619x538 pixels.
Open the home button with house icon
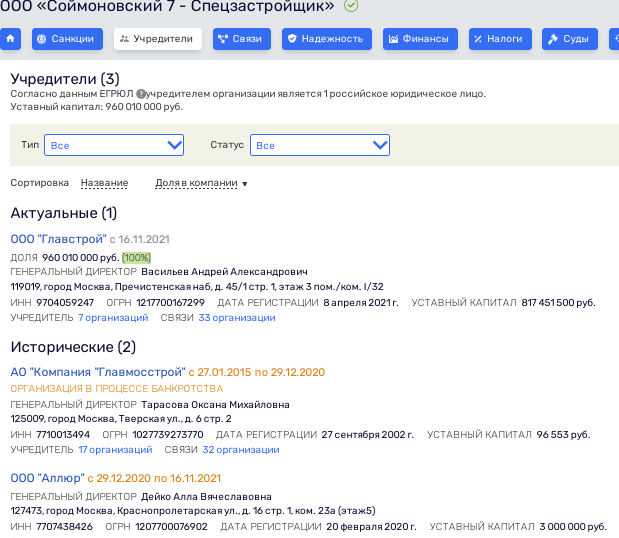click(x=10, y=39)
